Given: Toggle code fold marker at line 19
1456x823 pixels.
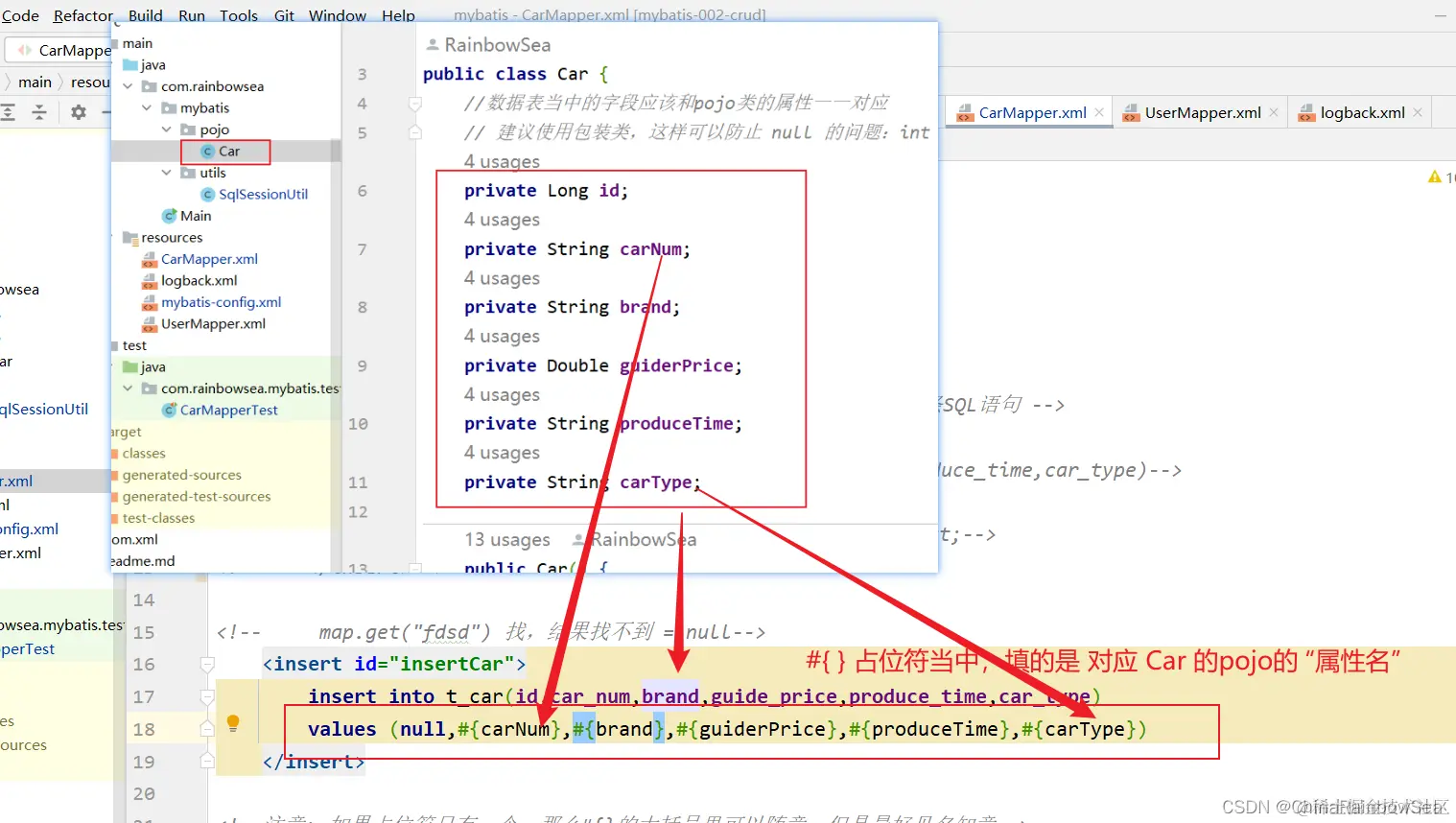Looking at the screenshot, I should [x=207, y=762].
